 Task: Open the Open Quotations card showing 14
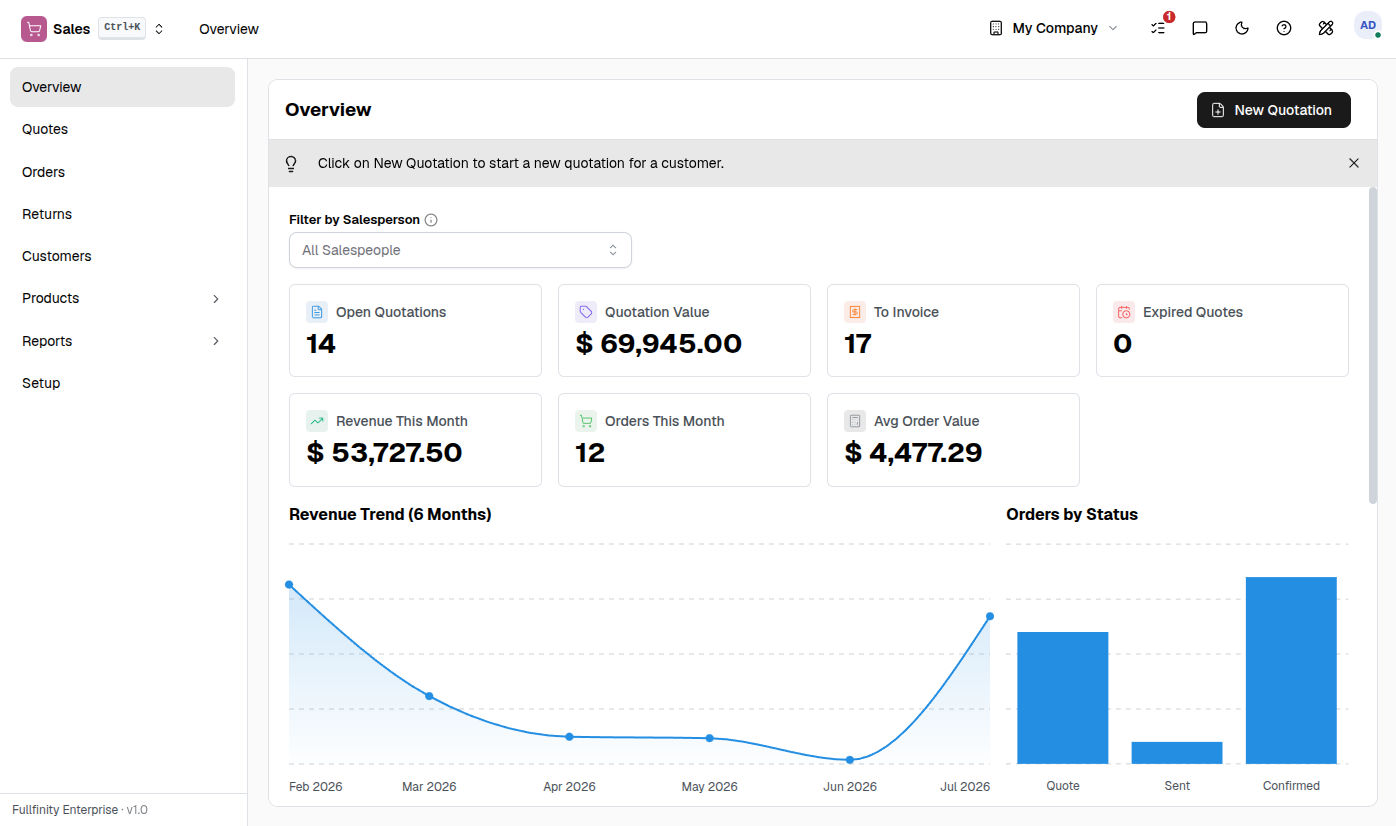tap(415, 330)
